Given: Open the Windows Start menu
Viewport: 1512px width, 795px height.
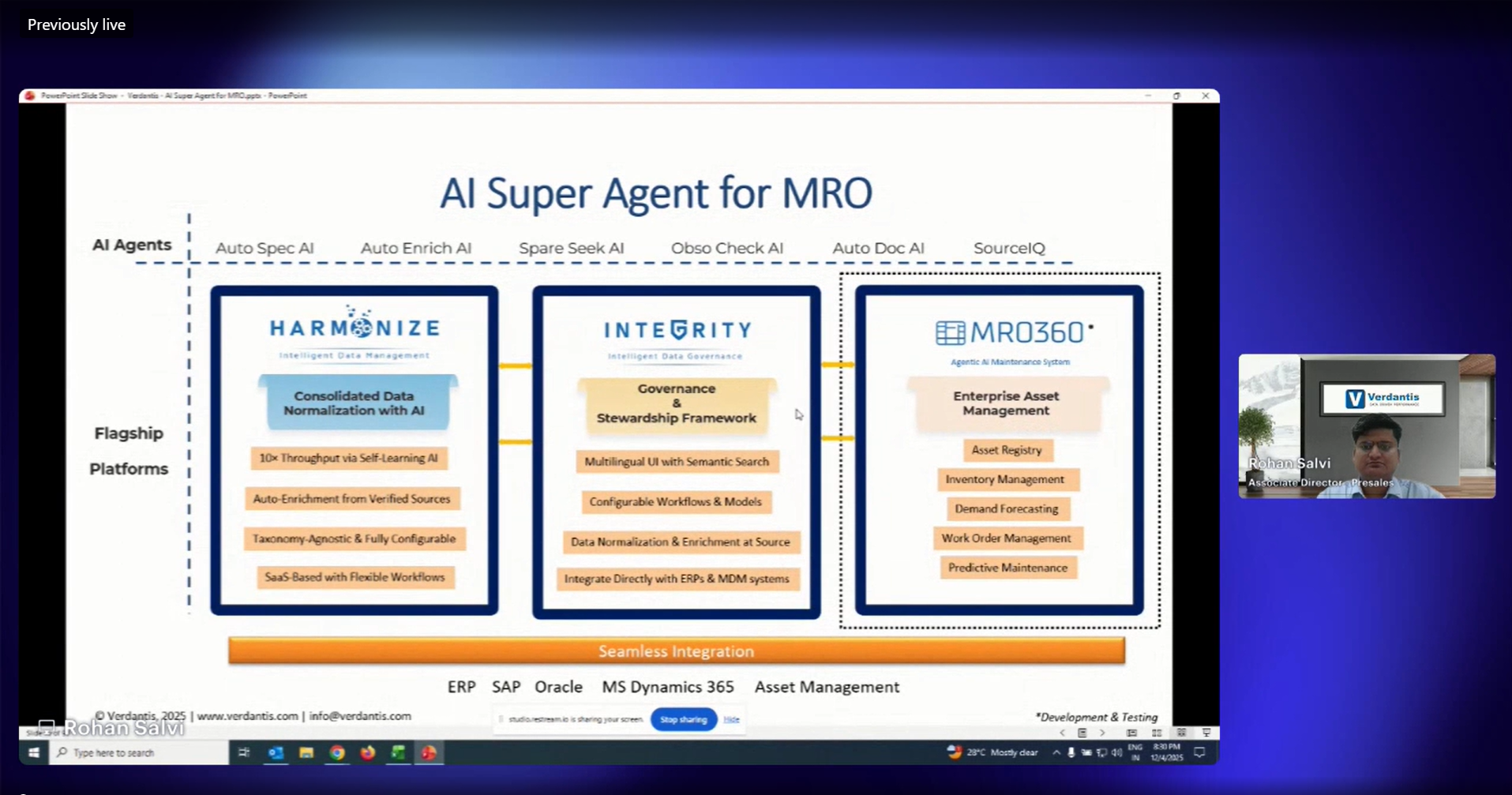Looking at the screenshot, I should [34, 753].
